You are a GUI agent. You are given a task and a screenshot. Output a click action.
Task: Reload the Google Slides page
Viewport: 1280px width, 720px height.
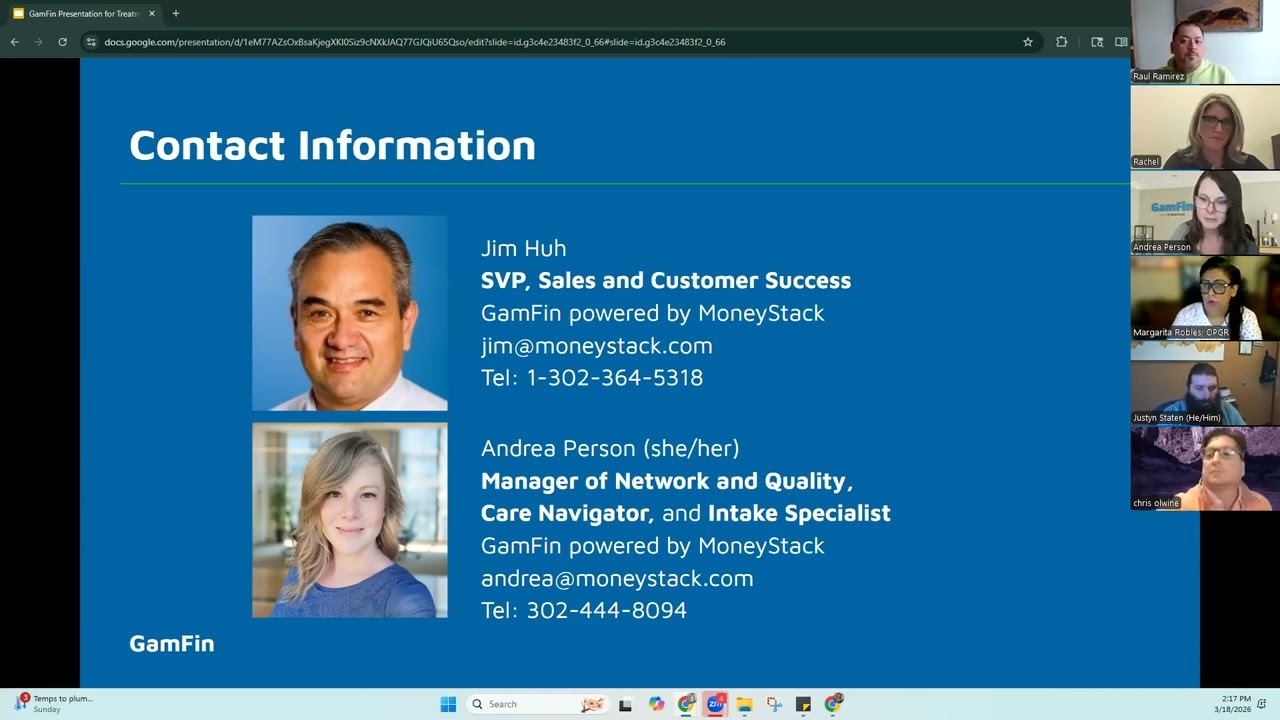point(62,42)
